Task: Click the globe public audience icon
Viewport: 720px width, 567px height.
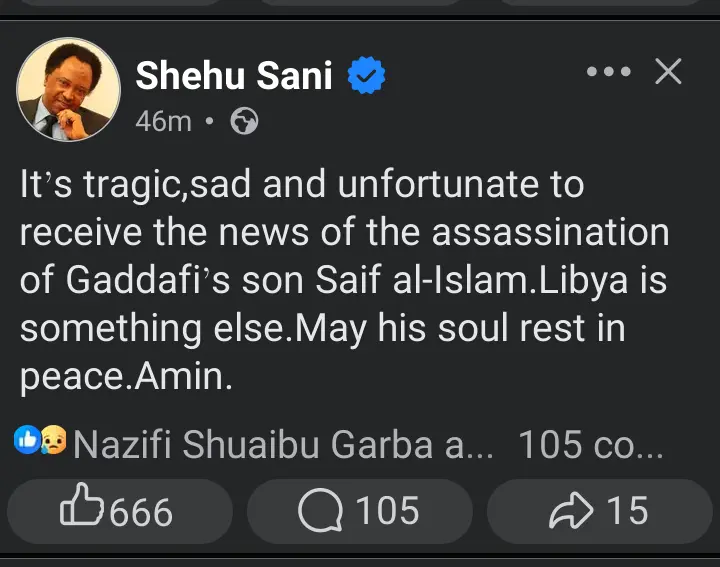Action: pyautogui.click(x=244, y=122)
